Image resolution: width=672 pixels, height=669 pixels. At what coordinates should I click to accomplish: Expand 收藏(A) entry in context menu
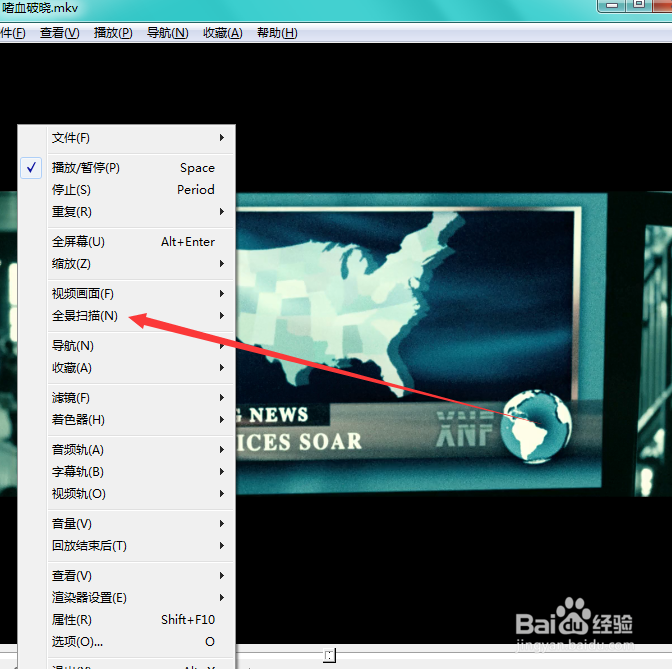140,368
